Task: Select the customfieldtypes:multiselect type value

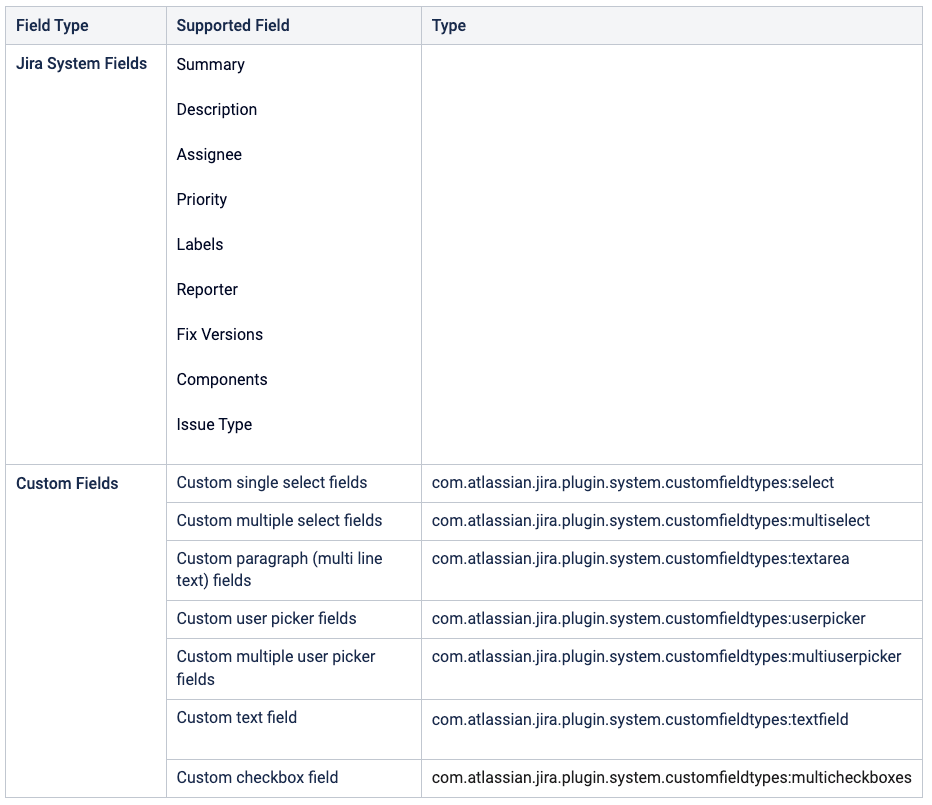Action: point(651,521)
